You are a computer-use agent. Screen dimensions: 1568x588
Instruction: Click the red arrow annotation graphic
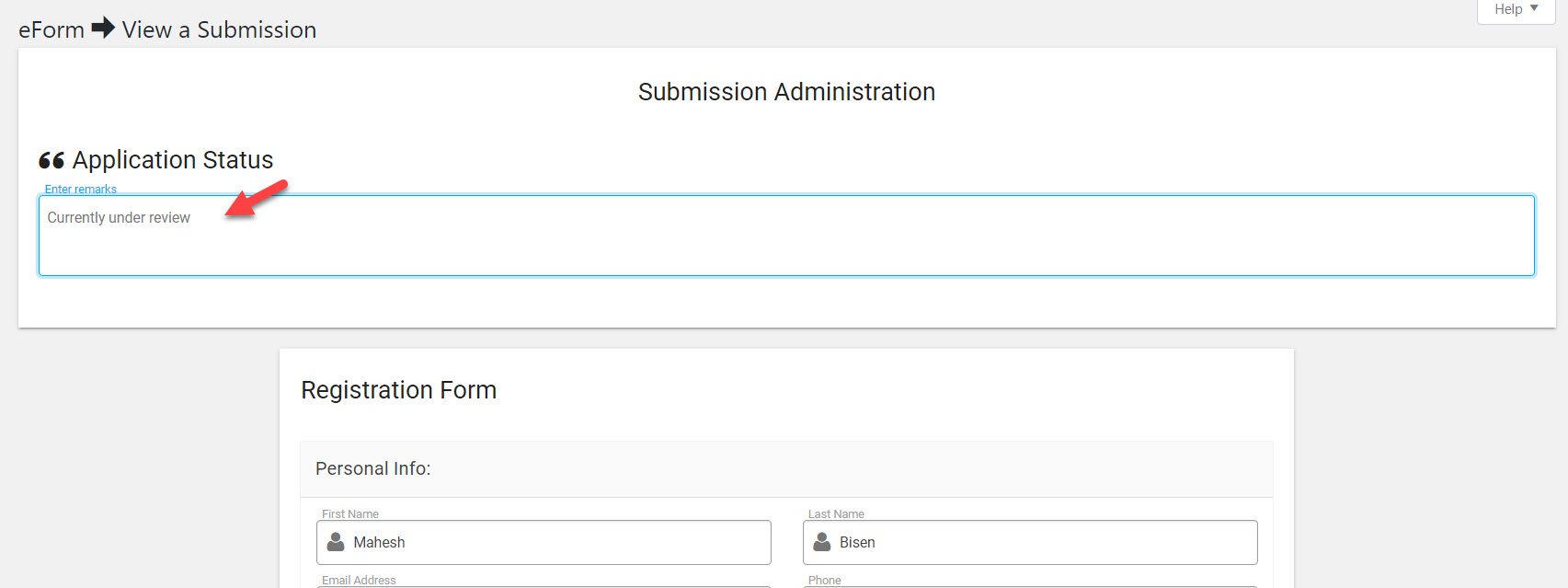(257, 199)
